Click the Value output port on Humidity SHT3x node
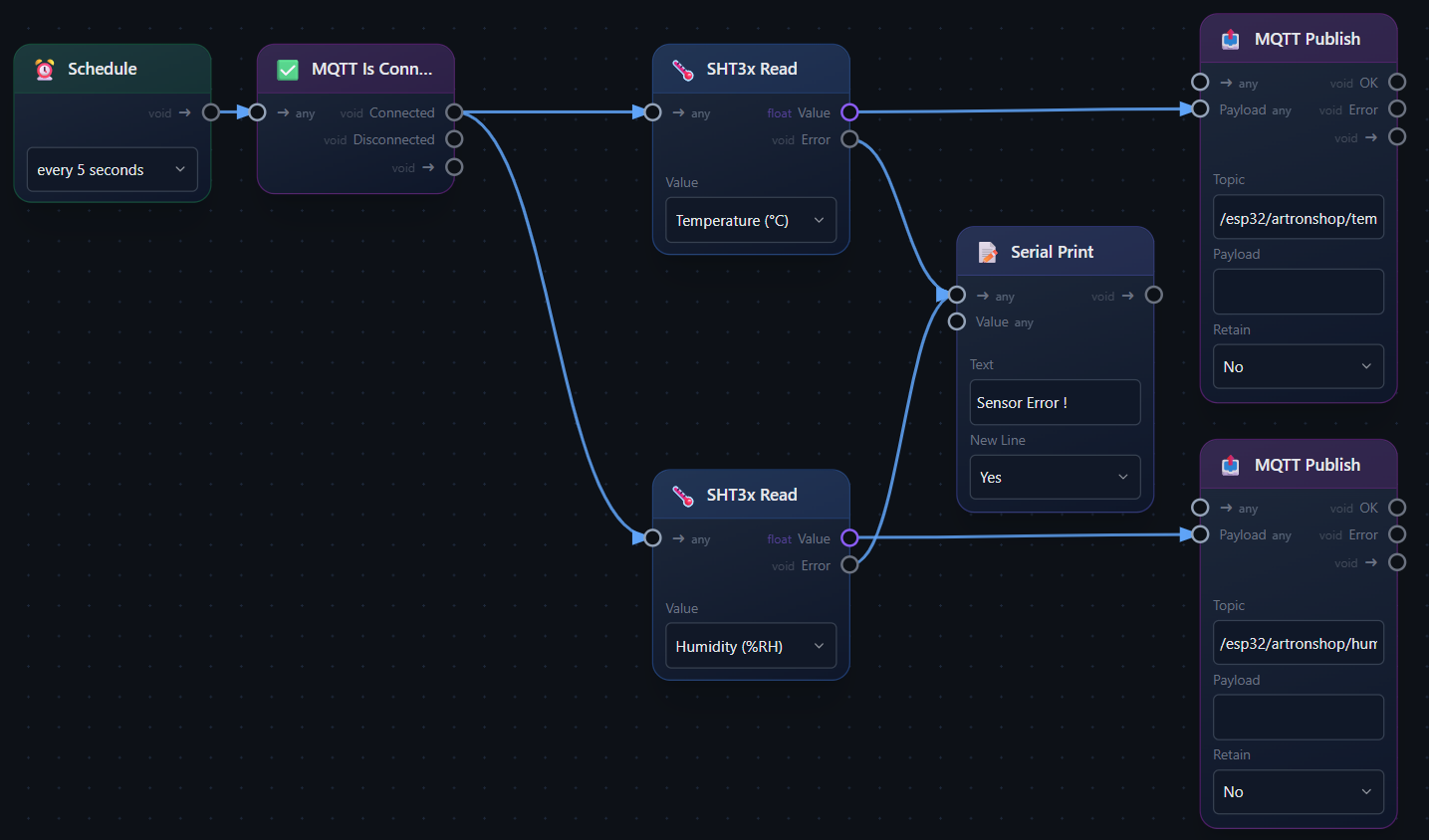Screen dimensions: 1429x840 [849, 538]
